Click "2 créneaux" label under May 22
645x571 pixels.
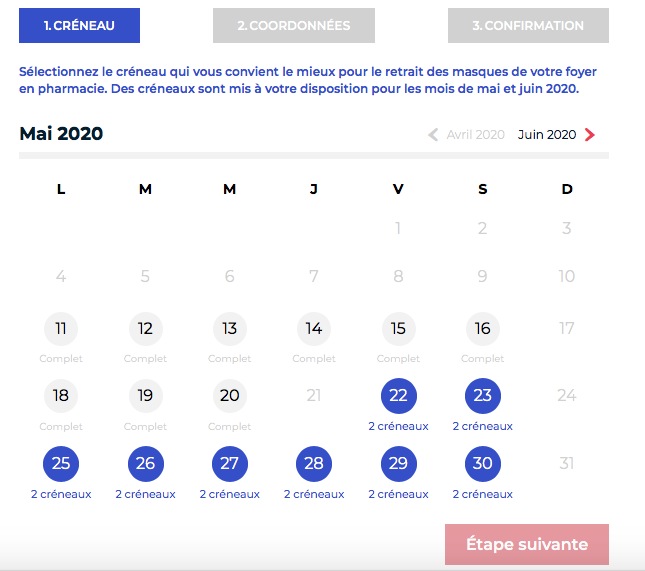[x=398, y=427]
